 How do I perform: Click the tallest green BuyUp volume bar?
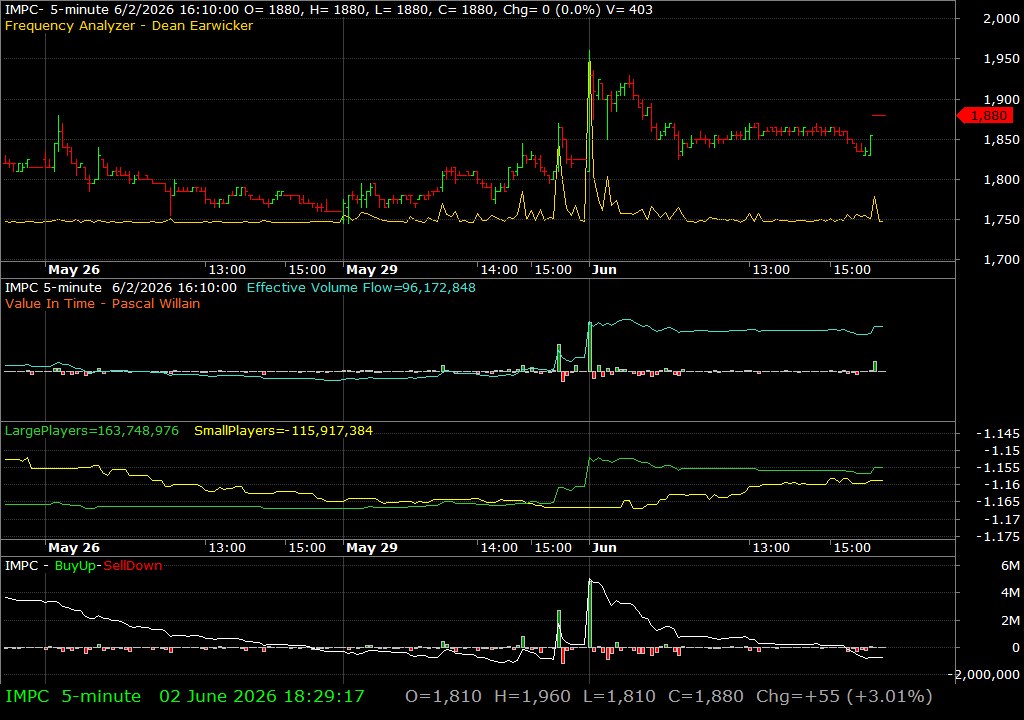[x=590, y=614]
